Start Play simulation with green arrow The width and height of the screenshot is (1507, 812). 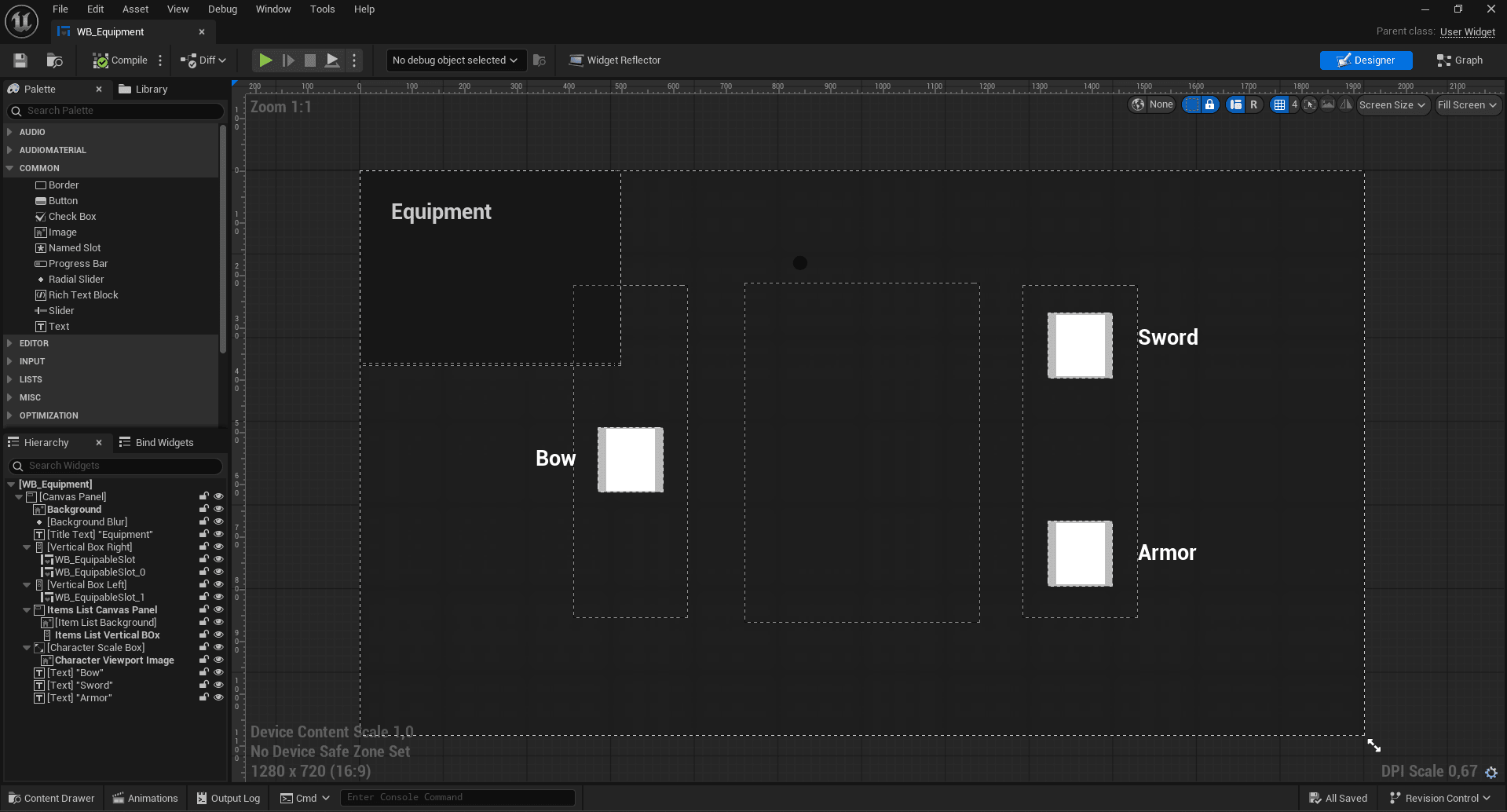tap(265, 60)
